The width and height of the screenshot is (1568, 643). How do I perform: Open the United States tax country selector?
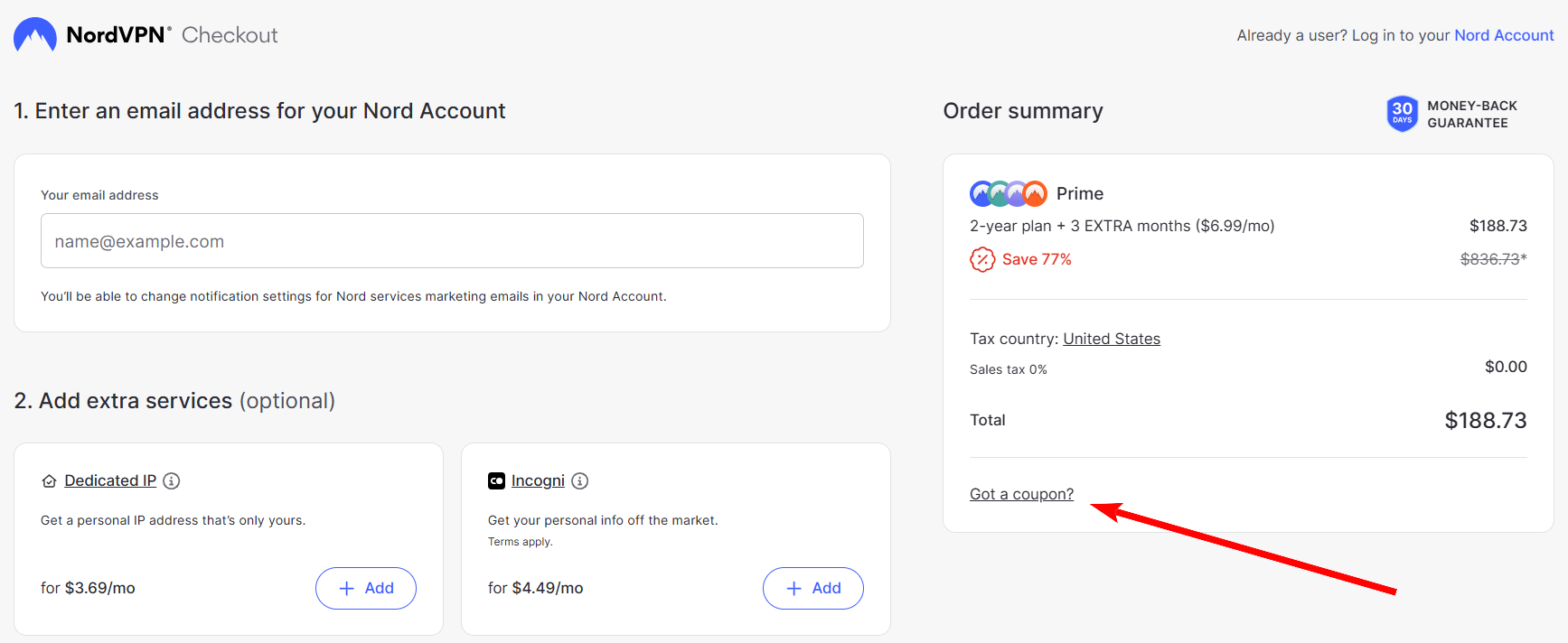coord(1112,338)
